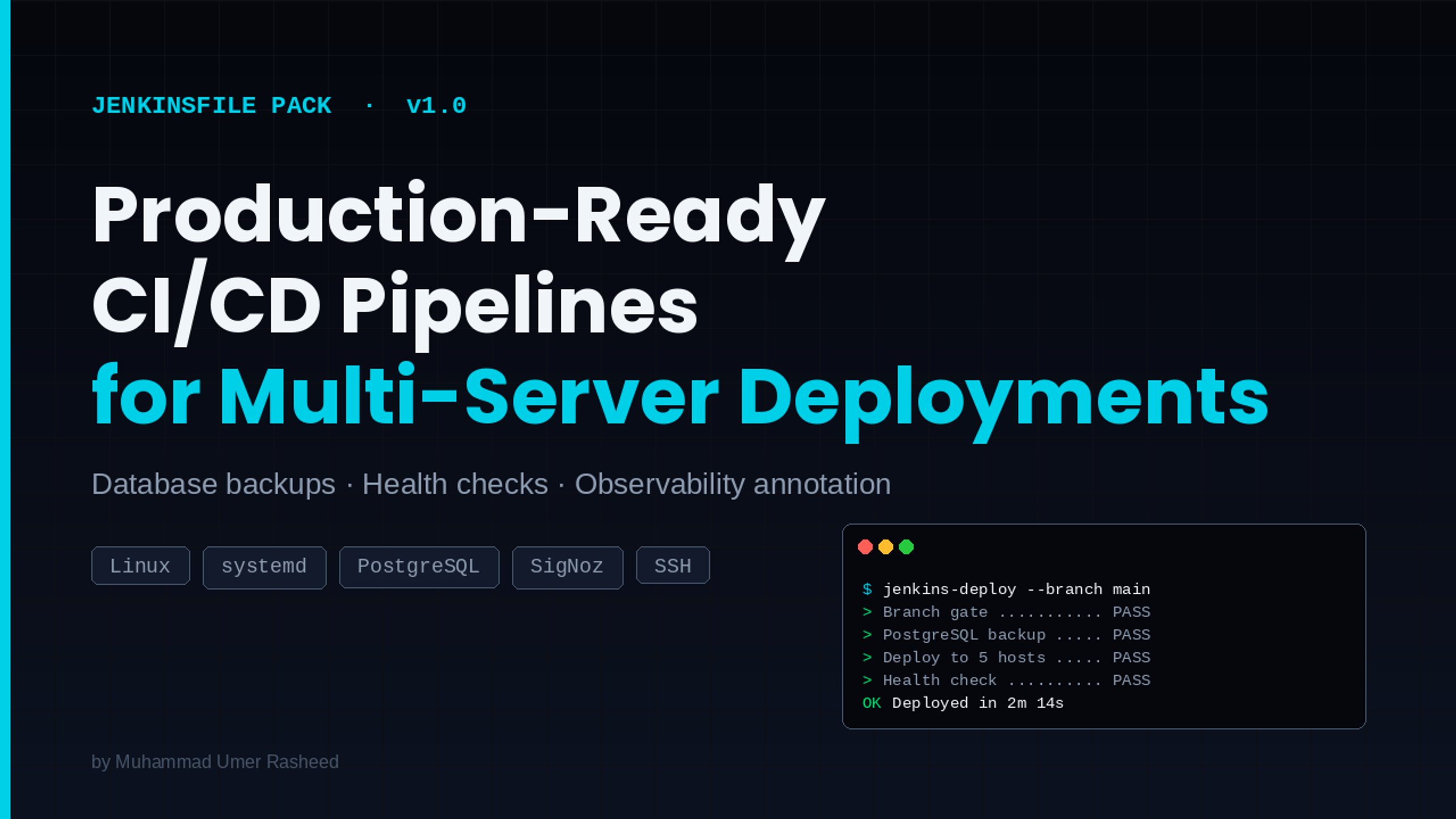The height and width of the screenshot is (819, 1456).
Task: Click the 'Health check' PASS terminal line
Action: click(x=1007, y=680)
